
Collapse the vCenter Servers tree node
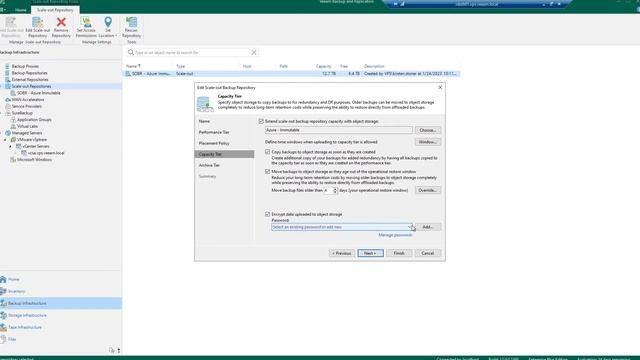coord(11,146)
